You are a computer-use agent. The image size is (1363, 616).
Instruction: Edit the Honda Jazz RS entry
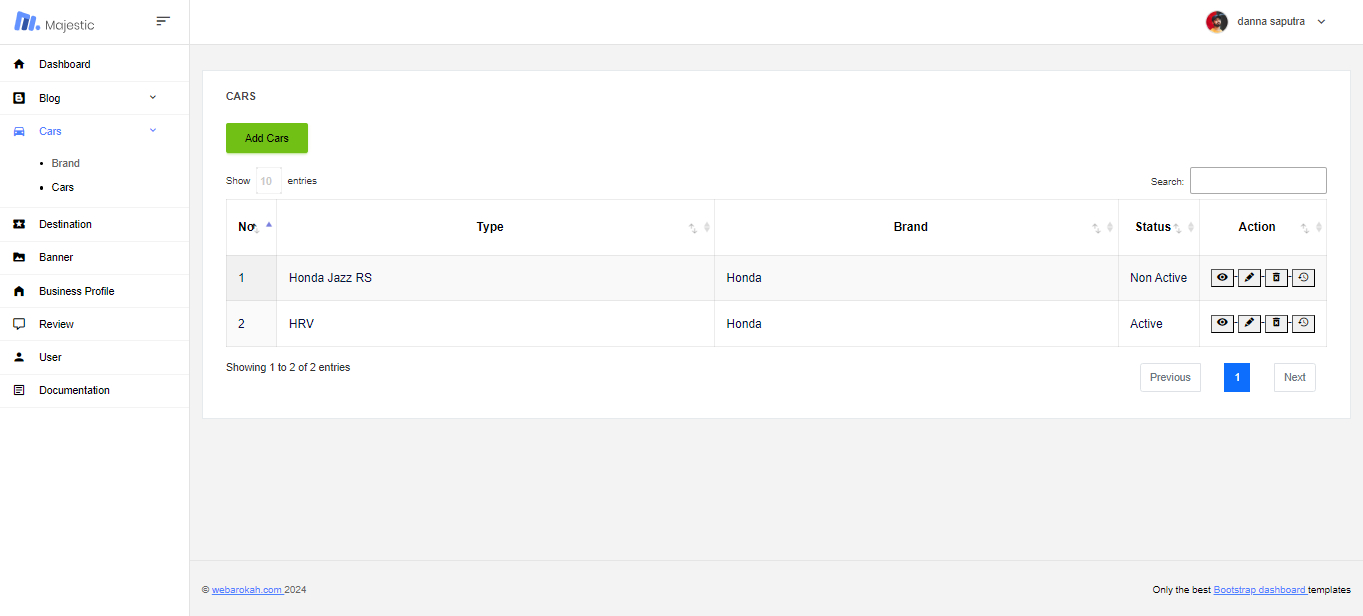pyautogui.click(x=1249, y=278)
